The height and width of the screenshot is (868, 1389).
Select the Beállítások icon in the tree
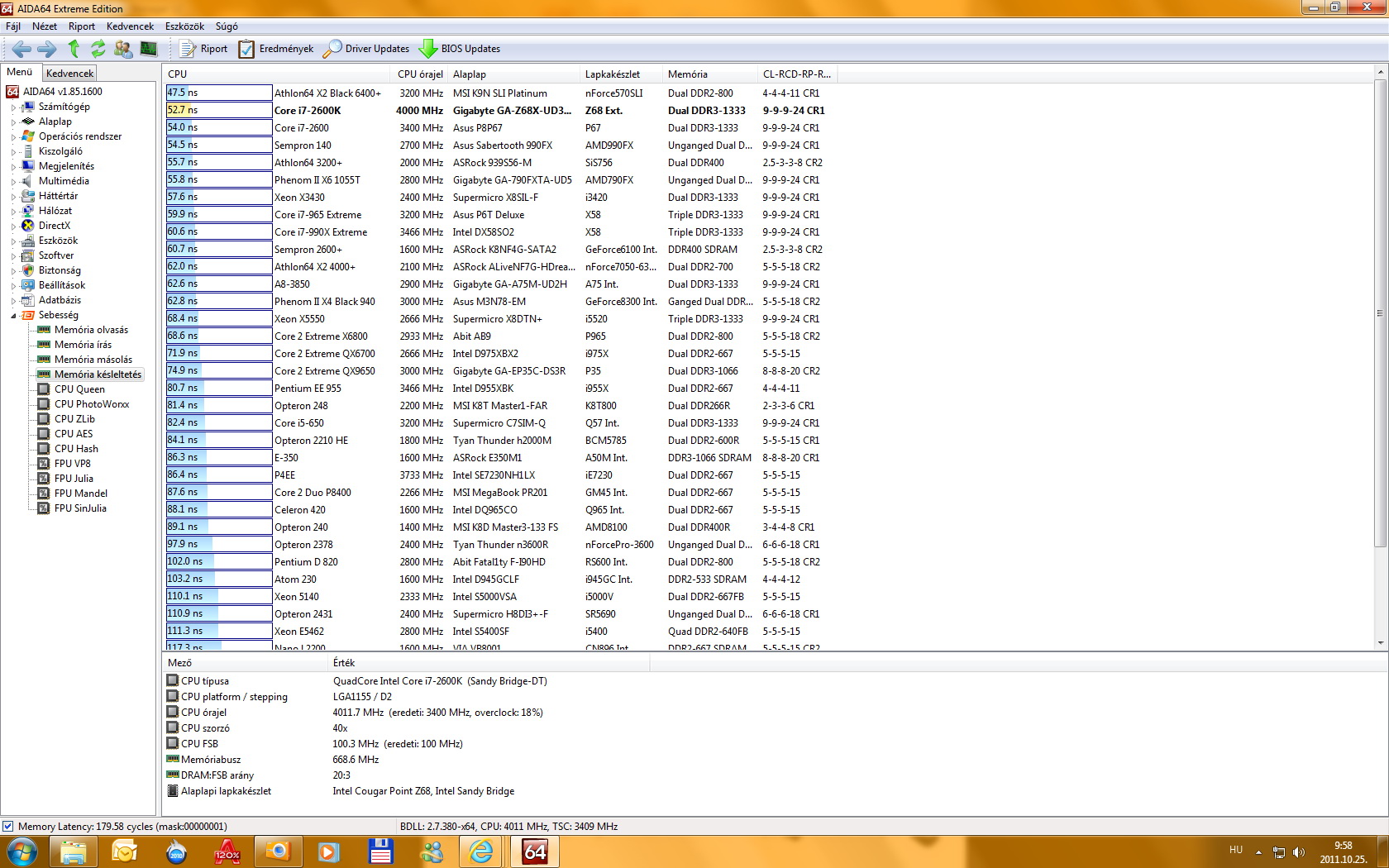pyautogui.click(x=28, y=285)
